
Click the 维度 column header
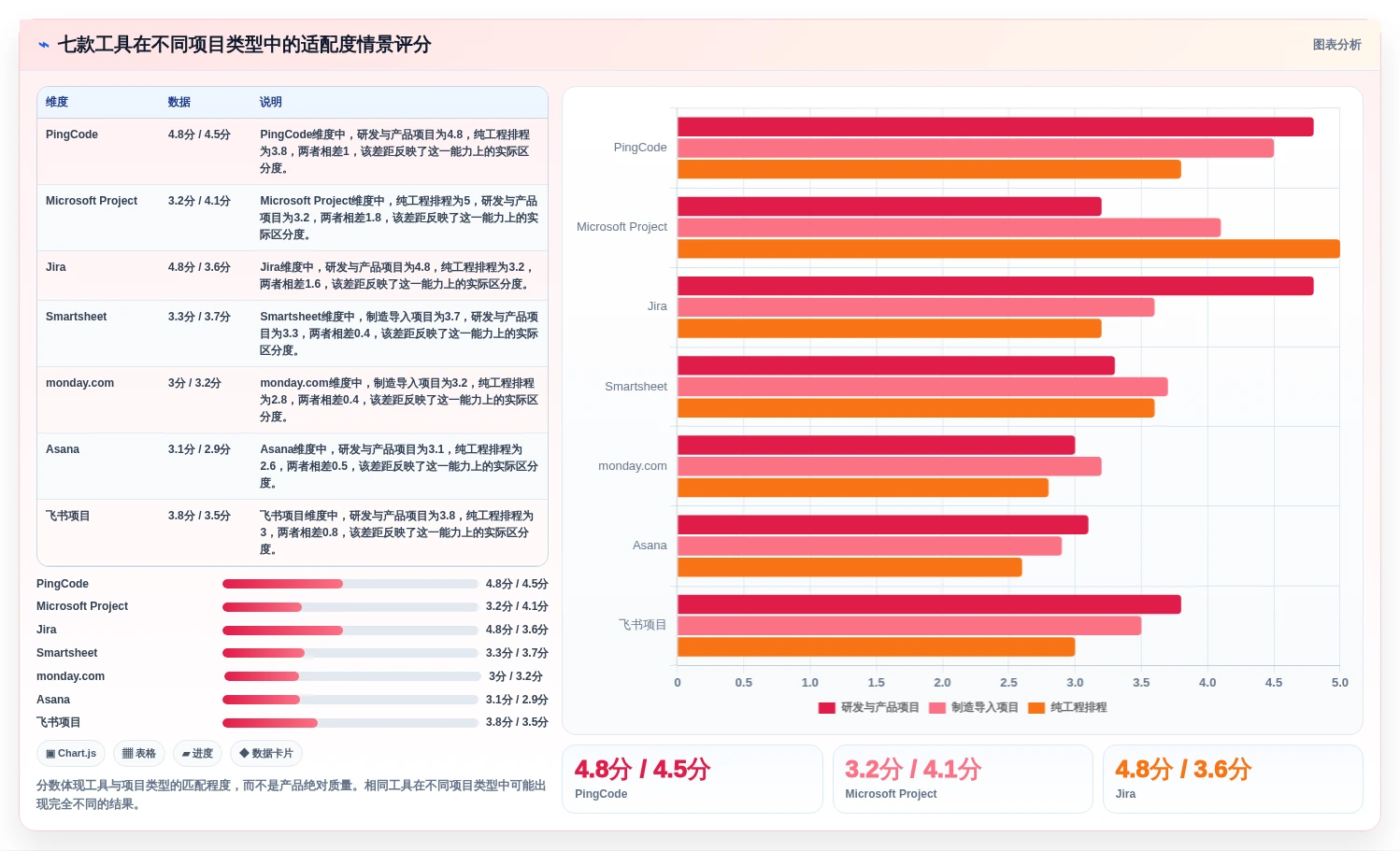pos(57,103)
